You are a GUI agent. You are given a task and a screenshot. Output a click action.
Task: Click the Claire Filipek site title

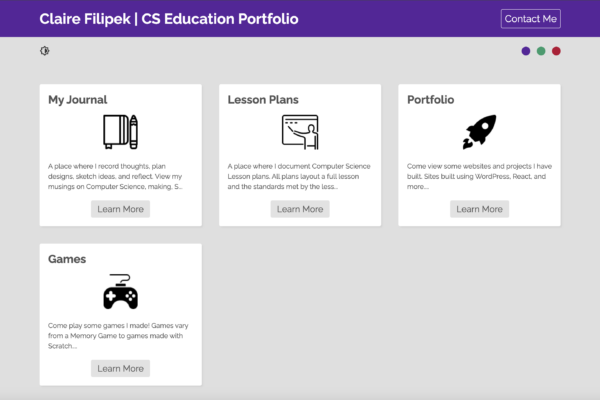click(x=169, y=19)
